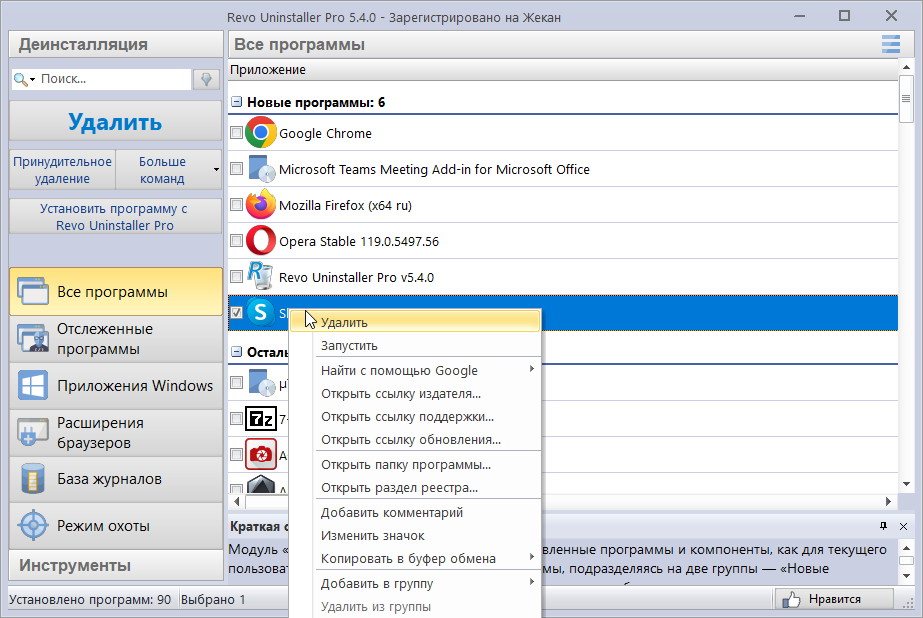Uncheck the selected Skype row checkbox
This screenshot has height=618, width=923.
coord(236,312)
